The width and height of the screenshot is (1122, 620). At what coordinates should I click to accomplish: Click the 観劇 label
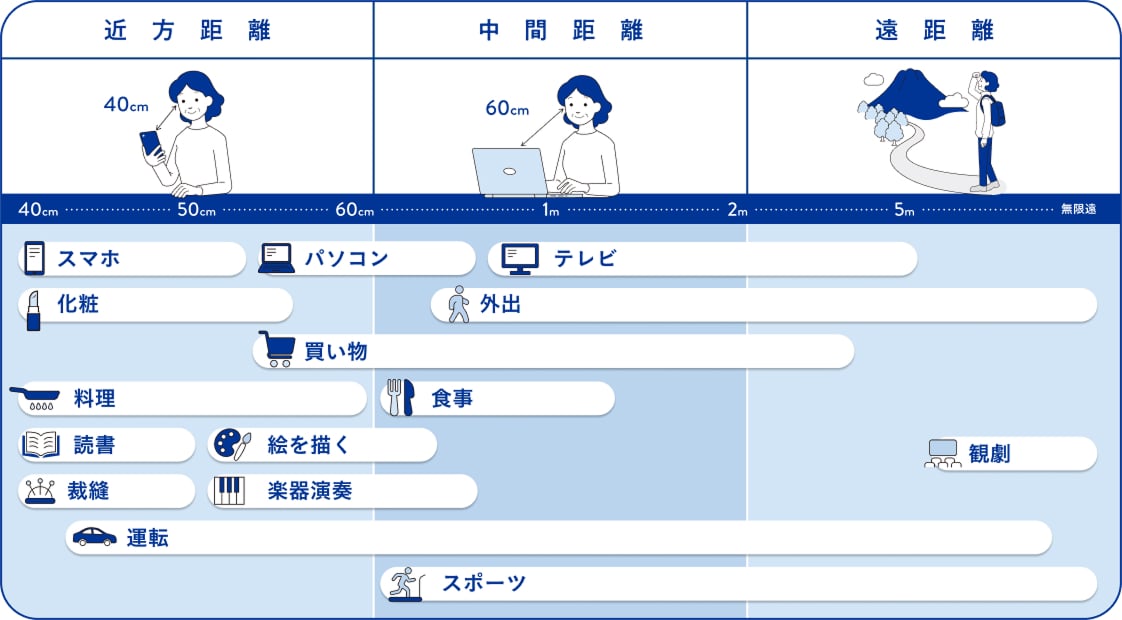(x=989, y=454)
